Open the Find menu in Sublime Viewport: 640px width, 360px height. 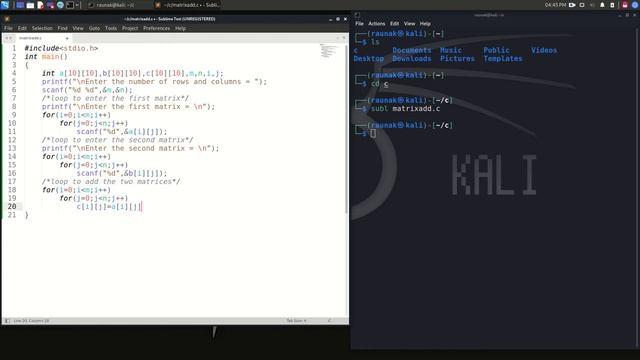click(x=62, y=28)
